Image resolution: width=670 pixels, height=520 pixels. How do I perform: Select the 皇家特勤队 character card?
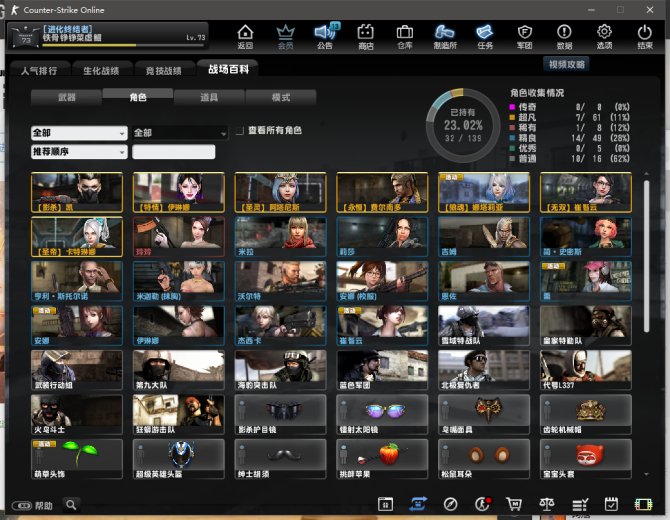[585, 326]
